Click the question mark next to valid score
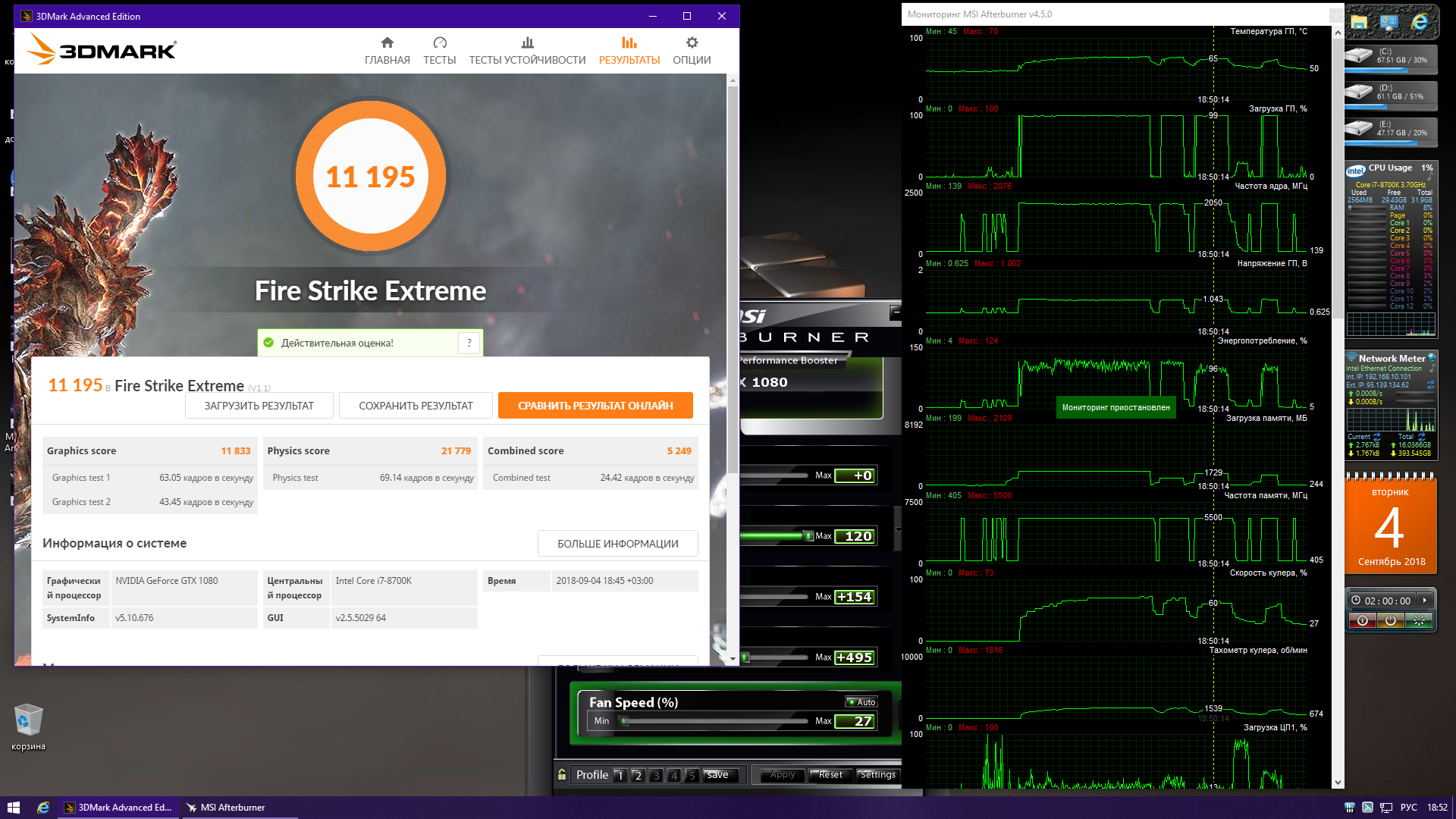Image resolution: width=1456 pixels, height=819 pixels. point(469,343)
